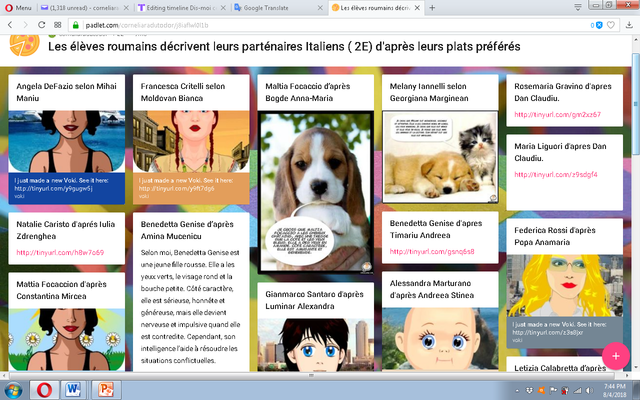This screenshot has width=640, height=400.
Task: Go forward to the next page
Action: click(25, 25)
